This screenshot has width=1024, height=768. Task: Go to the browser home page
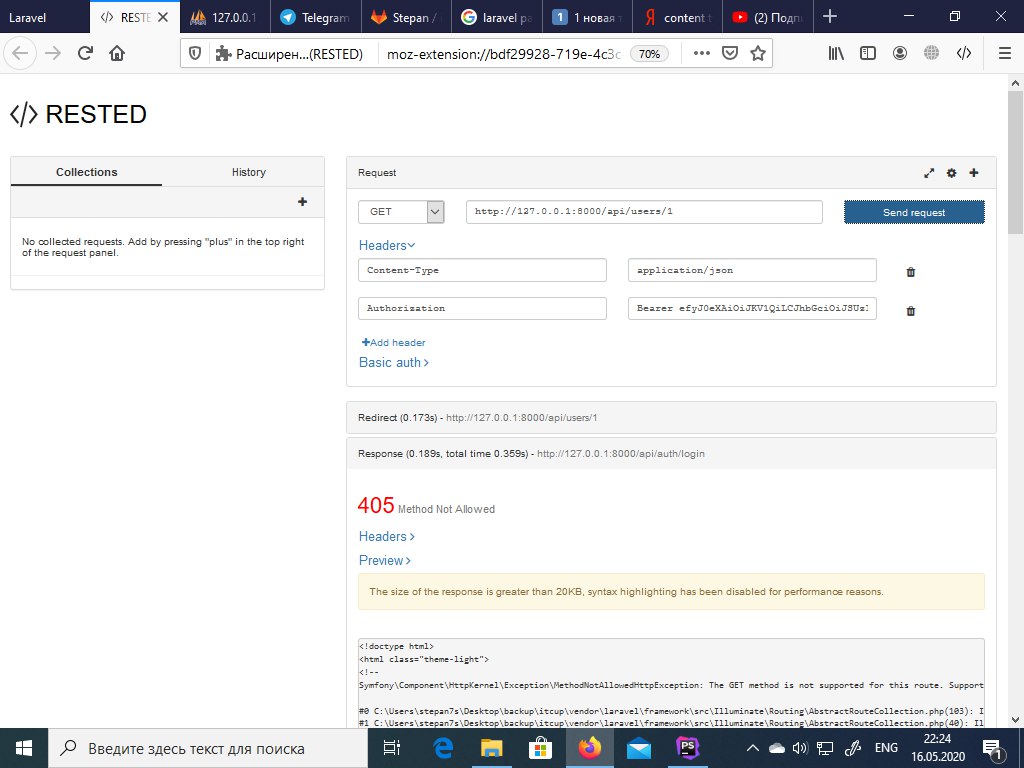pyautogui.click(x=117, y=54)
